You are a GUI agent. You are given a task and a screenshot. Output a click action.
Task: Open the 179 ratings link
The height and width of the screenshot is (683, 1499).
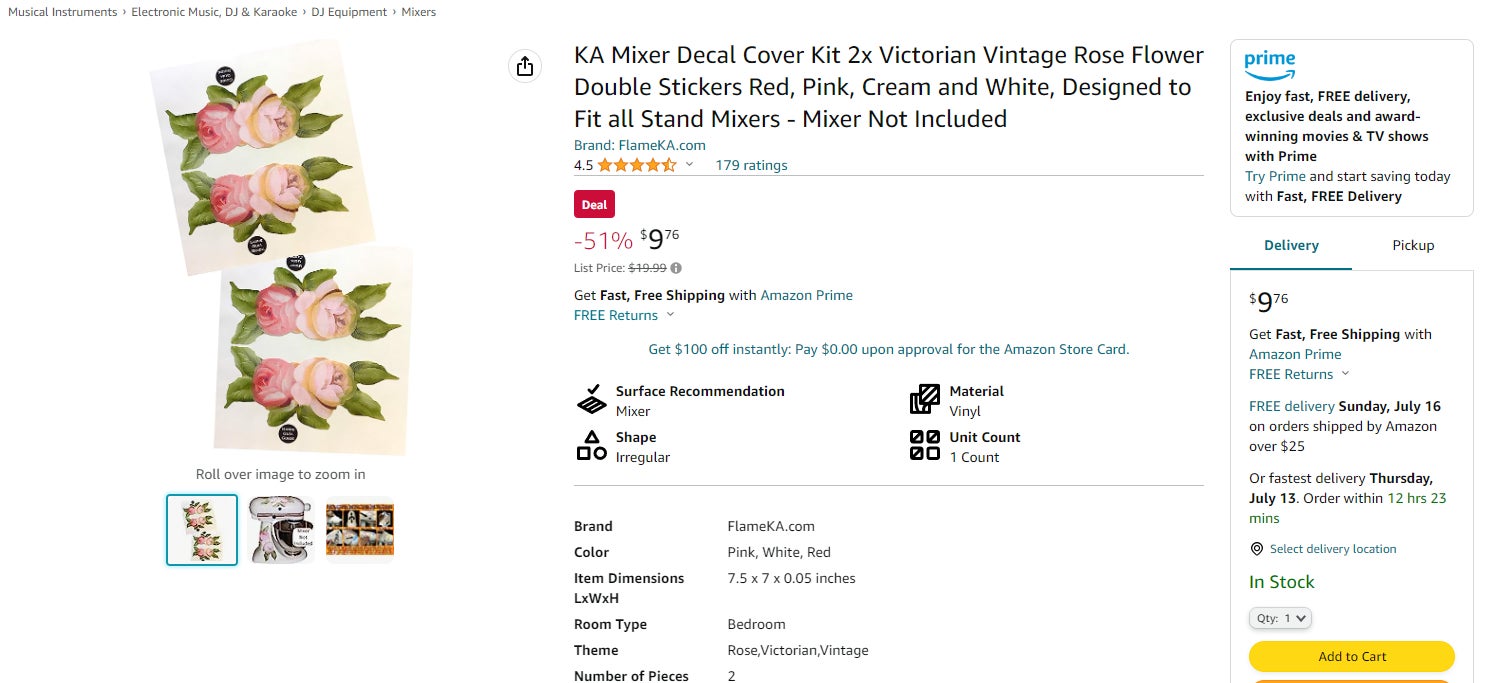(751, 165)
